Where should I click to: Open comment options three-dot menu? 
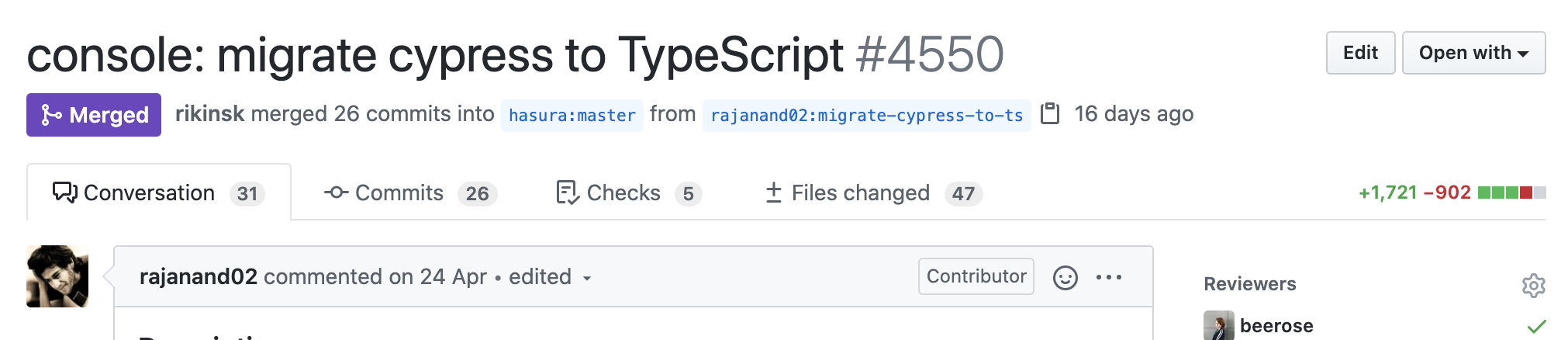pos(1108,277)
